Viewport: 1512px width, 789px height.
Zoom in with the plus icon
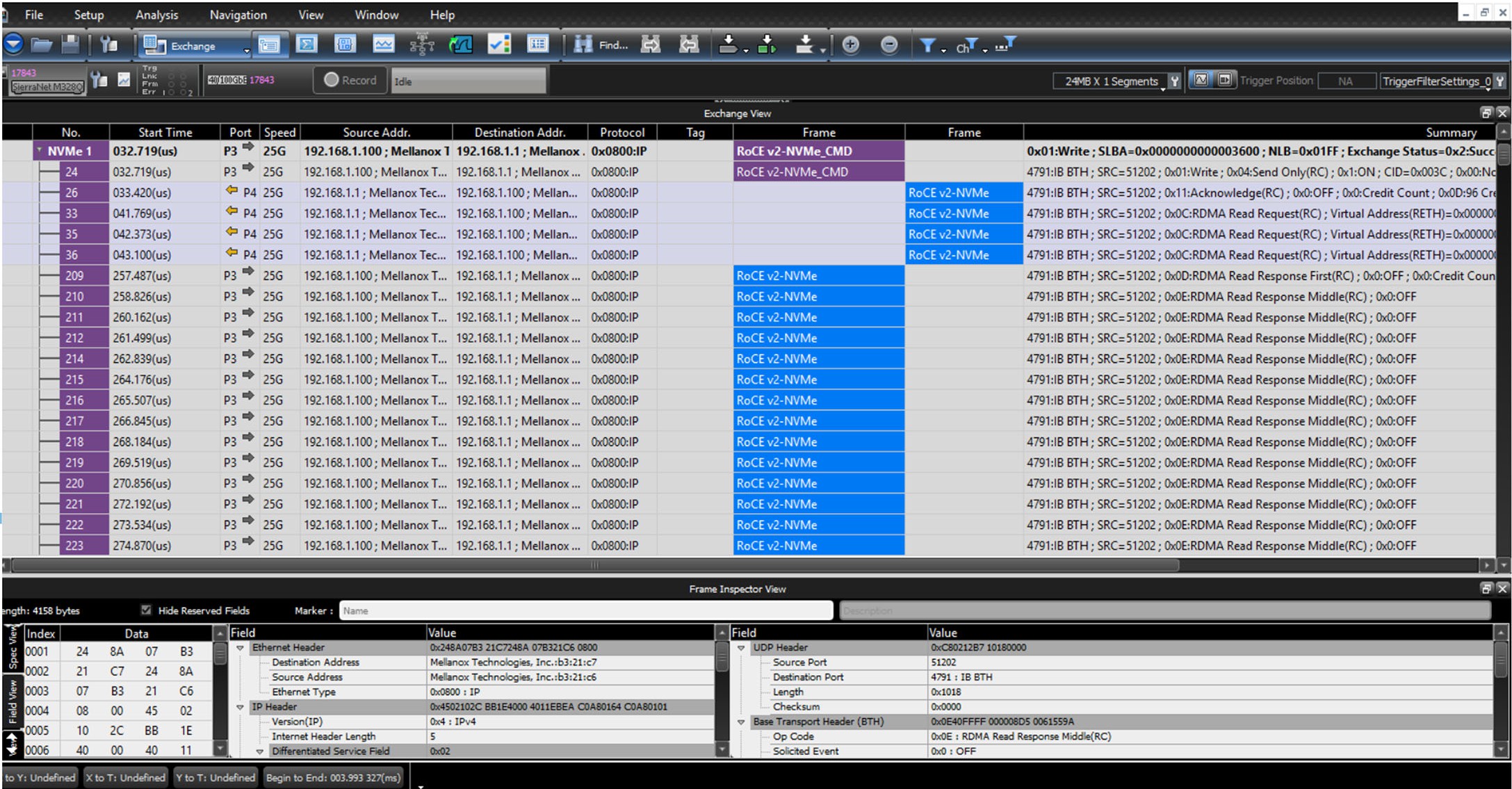tap(850, 45)
